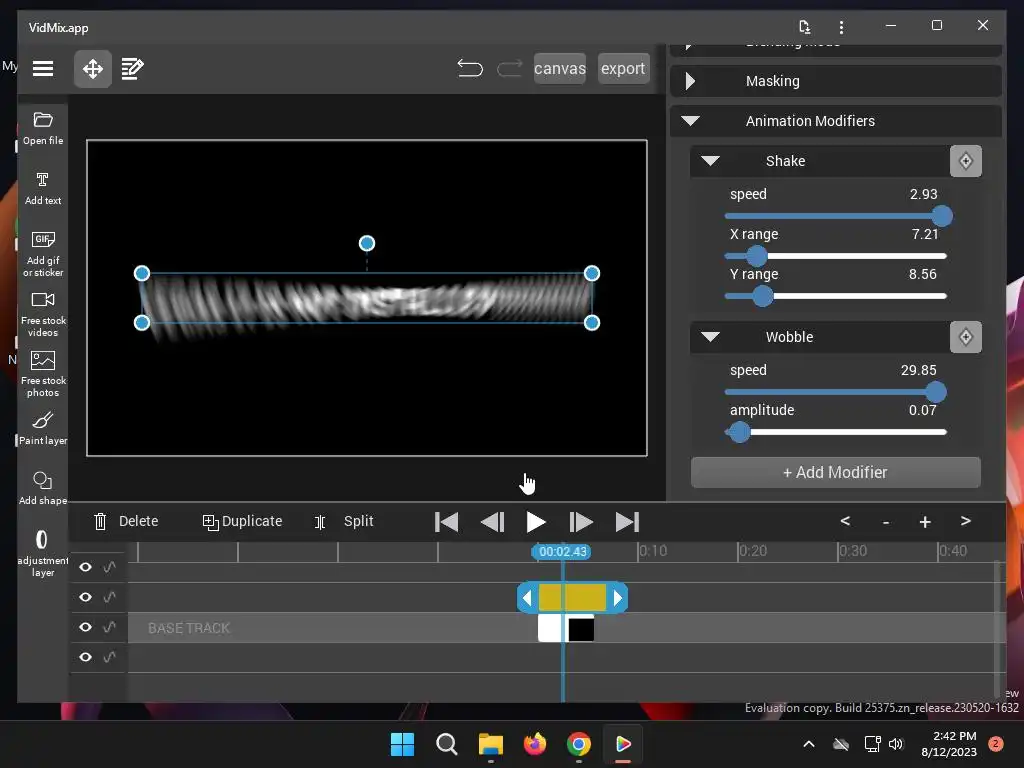
Task: Add a paint layer
Action: (43, 429)
